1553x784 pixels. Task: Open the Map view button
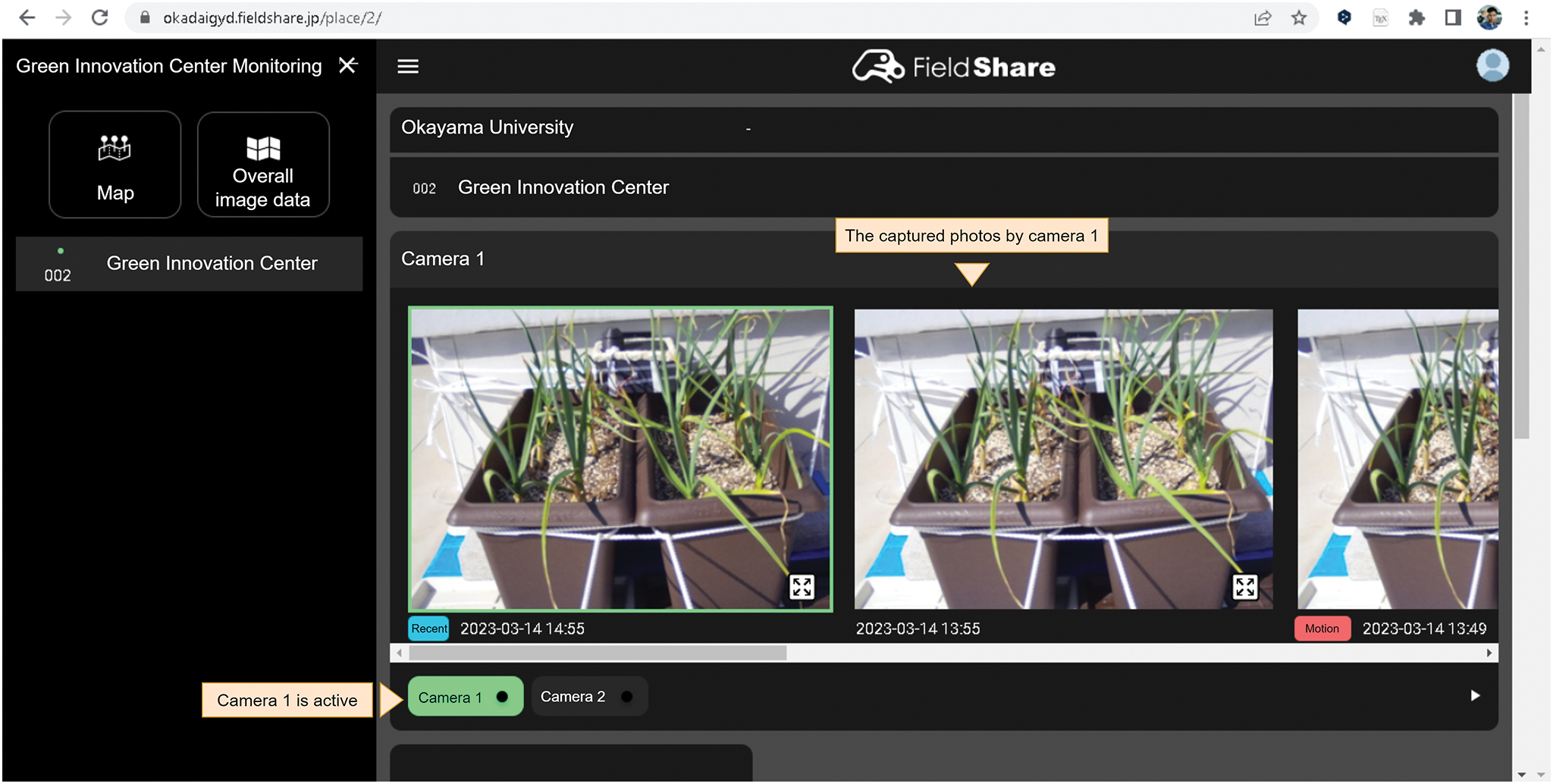click(x=115, y=165)
